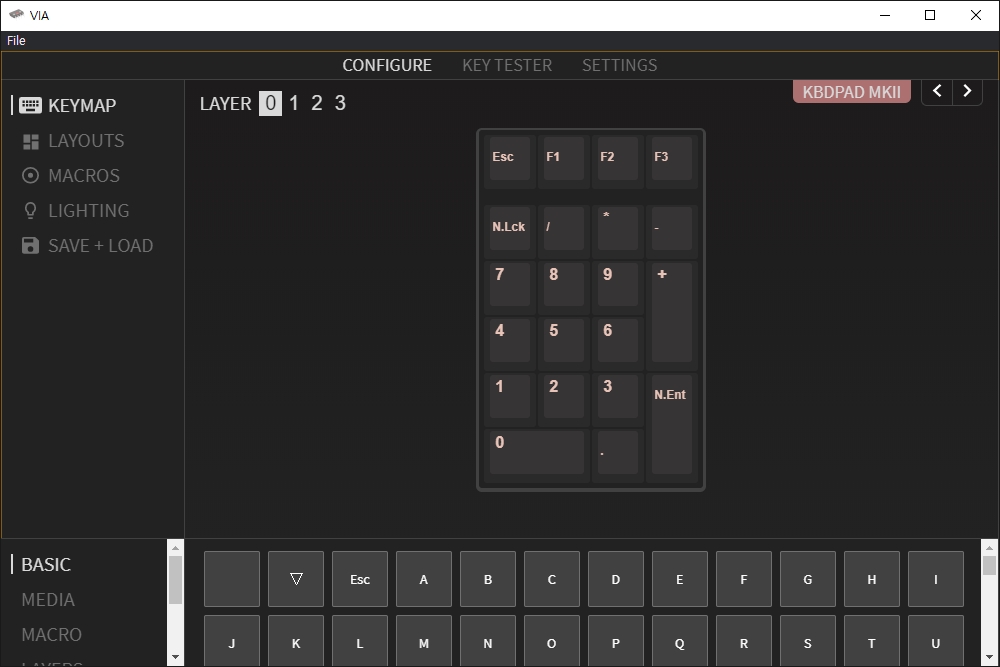Image resolution: width=1000 pixels, height=667 pixels.
Task: Assign the G keycode from the palette
Action: pos(807,579)
